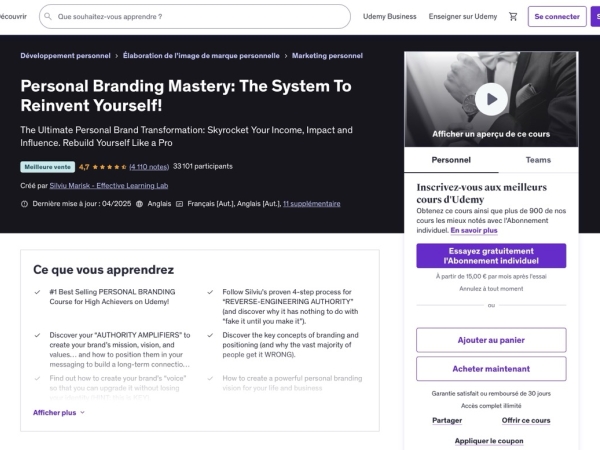Click 'À partir de 15,00 € par mois' text
The image size is (600, 450).
tap(491, 276)
